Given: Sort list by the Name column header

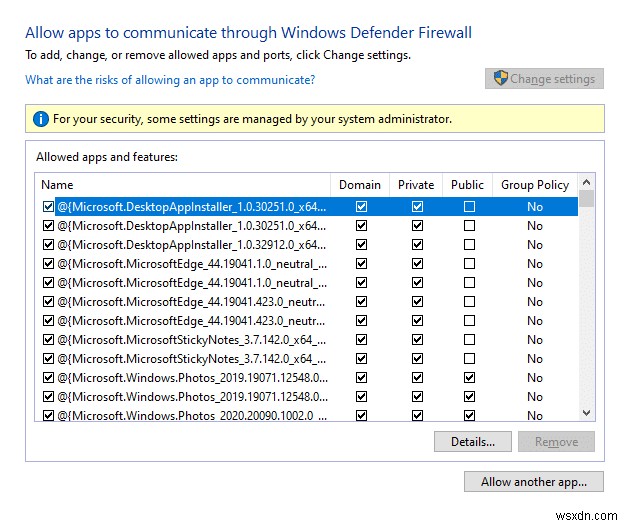Looking at the screenshot, I should [180, 185].
